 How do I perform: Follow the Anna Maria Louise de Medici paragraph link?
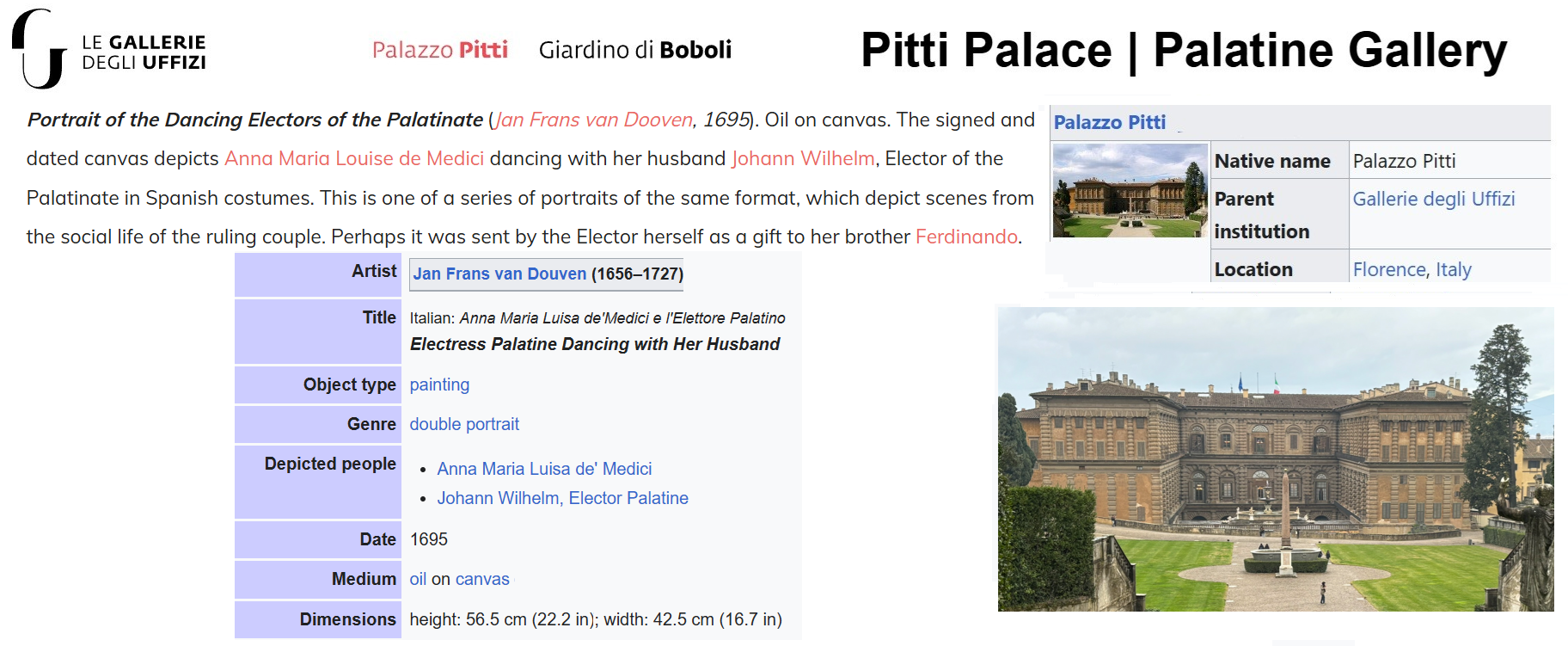(x=354, y=158)
